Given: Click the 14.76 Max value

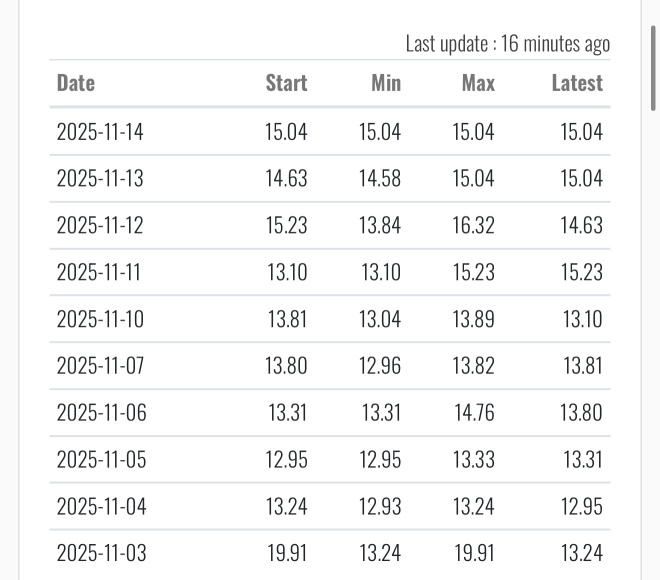Looking at the screenshot, I should [x=473, y=413].
